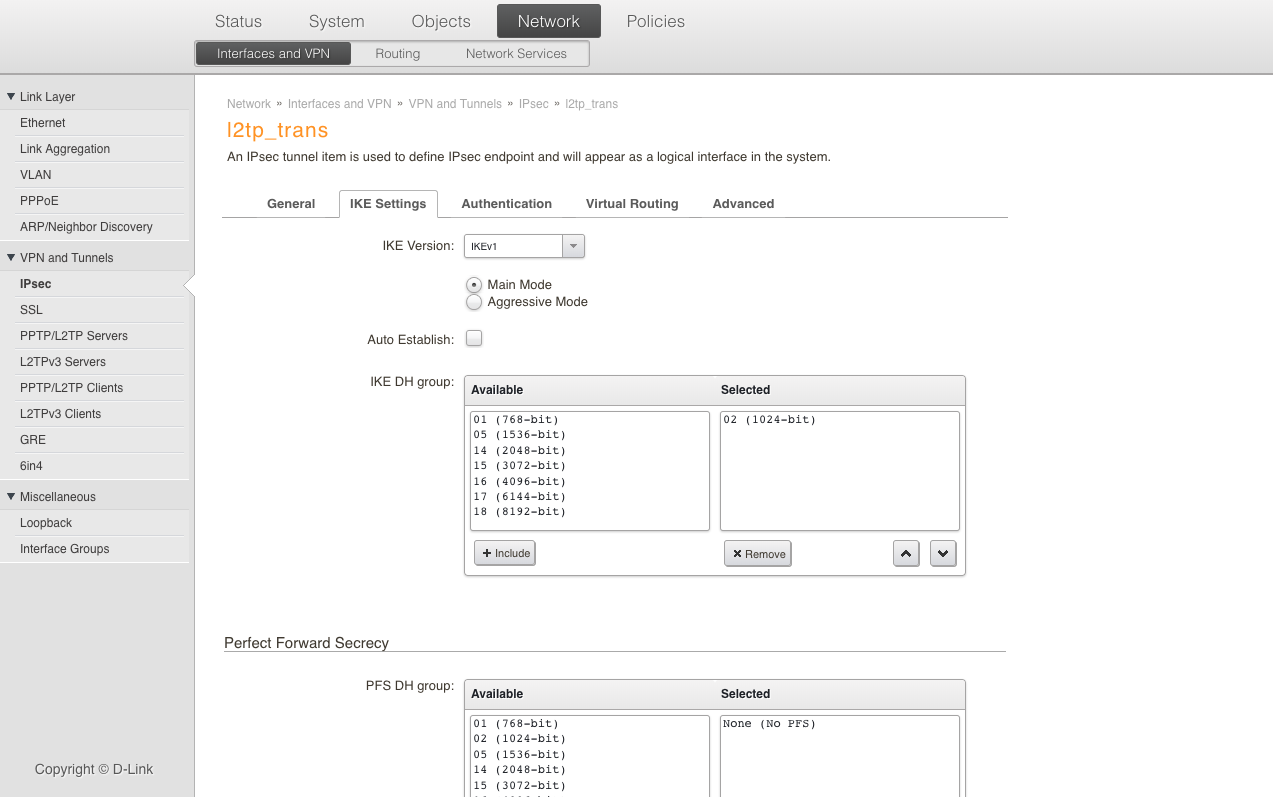This screenshot has height=797, width=1273.
Task: Click the move up arrow button
Action: point(906,553)
